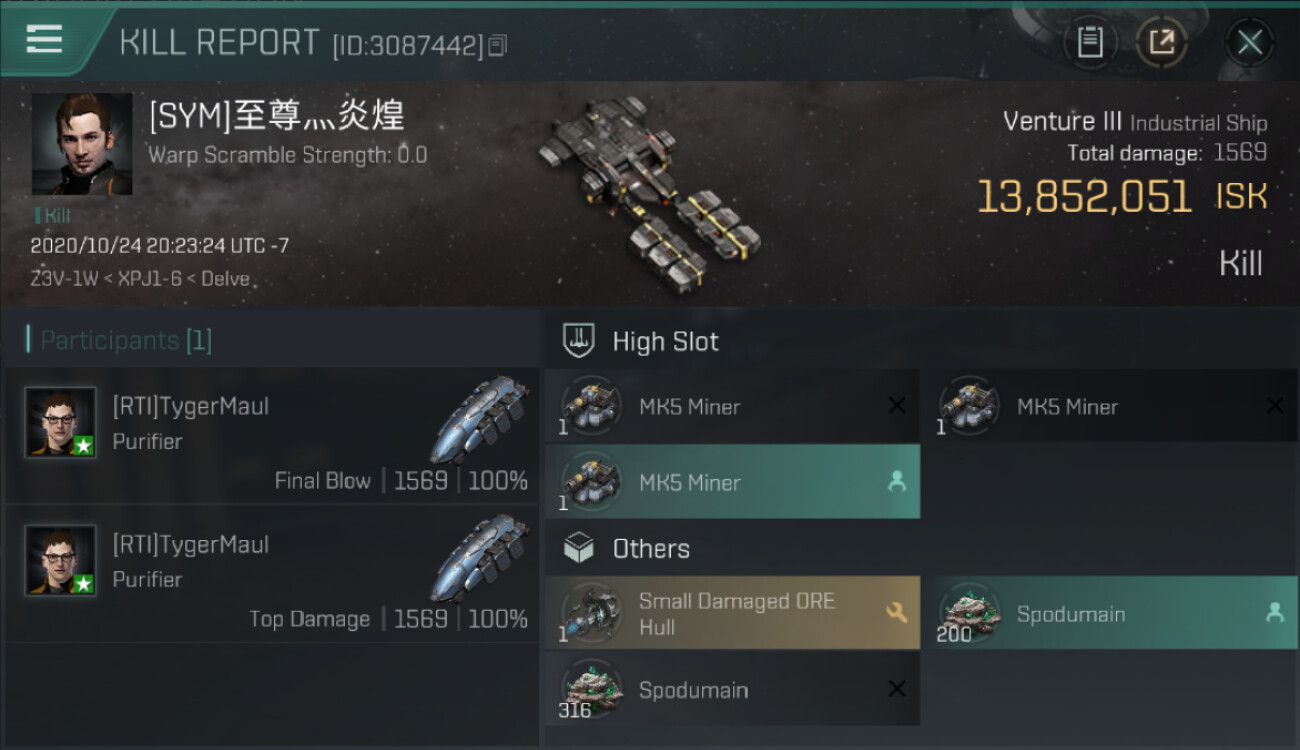Viewport: 1300px width, 750px height.
Task: Open the hamburger main menu
Action: coord(44,39)
